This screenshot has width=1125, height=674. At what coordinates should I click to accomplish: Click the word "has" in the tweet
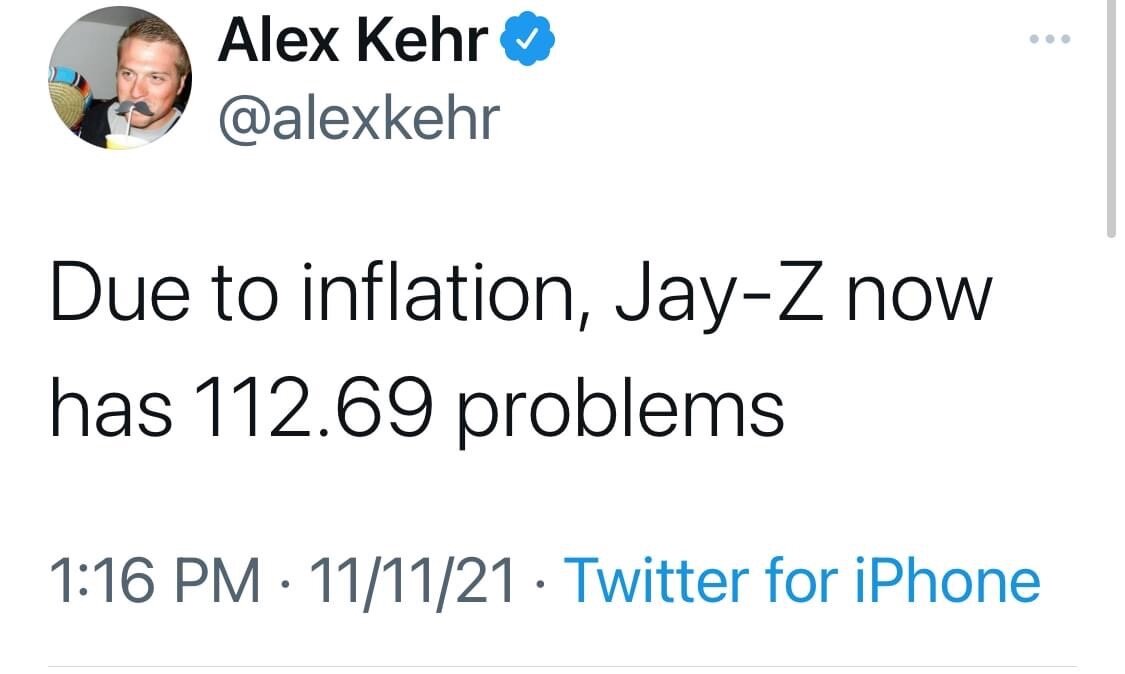pyautogui.click(x=111, y=407)
